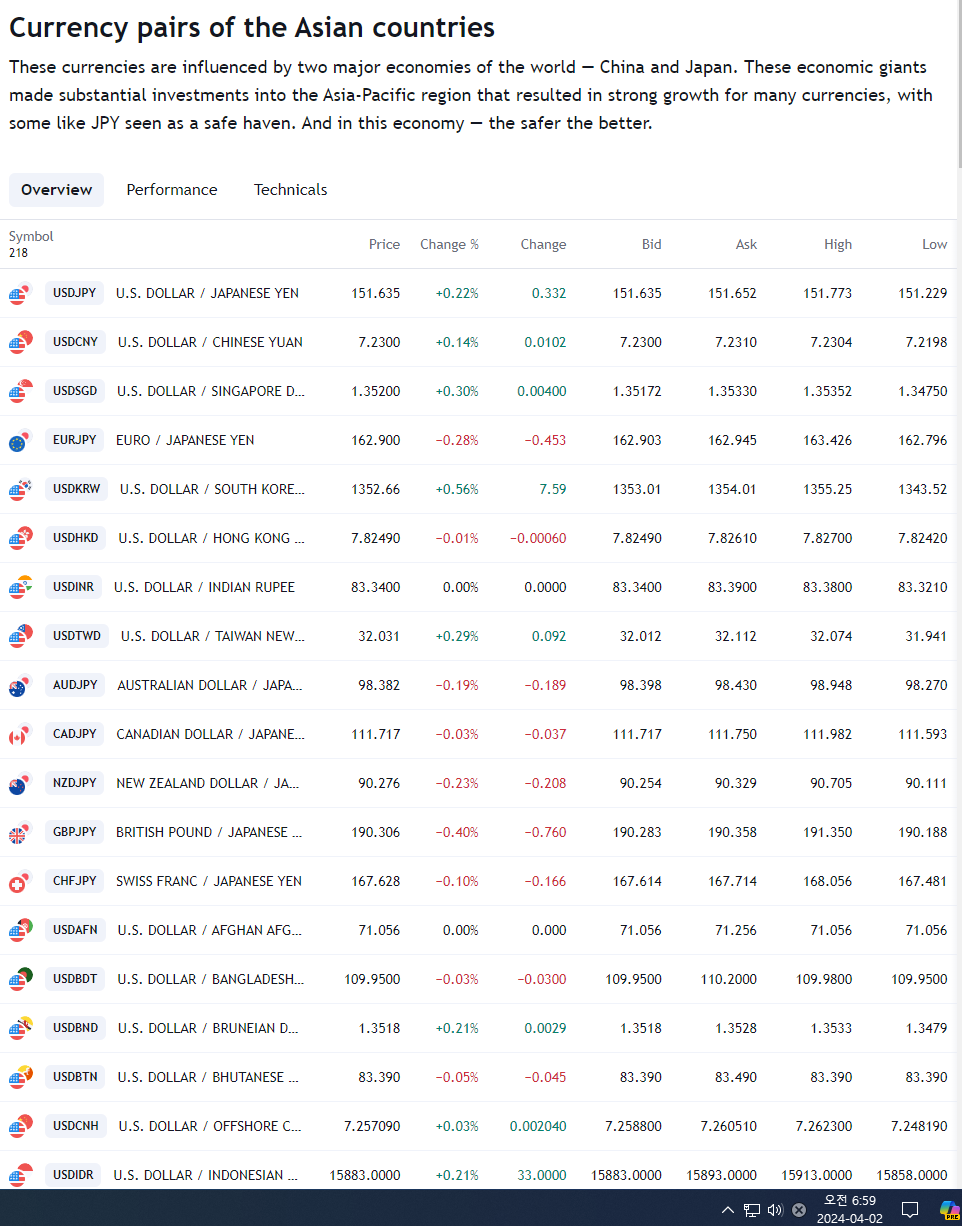
Task: Click the CHFJPY flag pair icon
Action: pyautogui.click(x=20, y=882)
